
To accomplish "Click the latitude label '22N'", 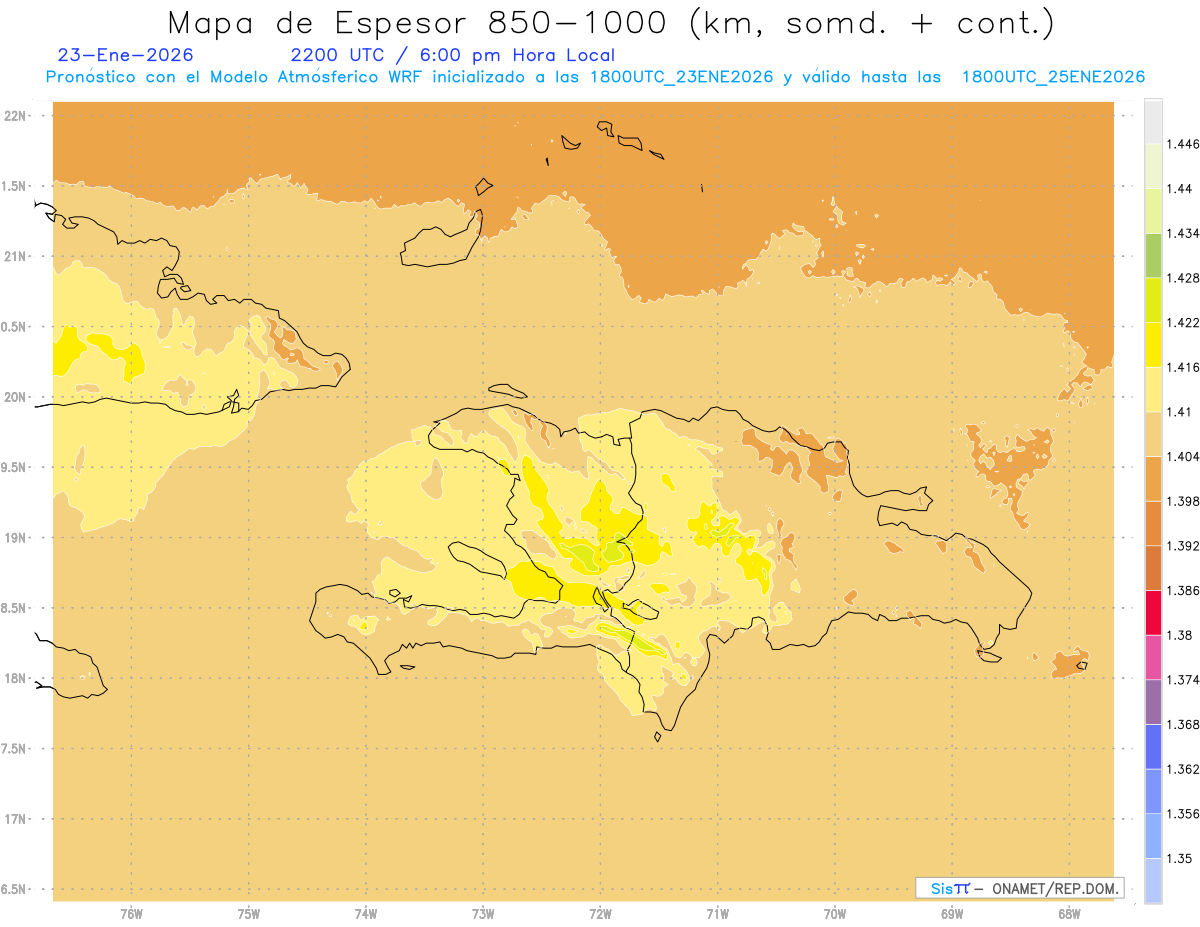I will click(x=17, y=115).
